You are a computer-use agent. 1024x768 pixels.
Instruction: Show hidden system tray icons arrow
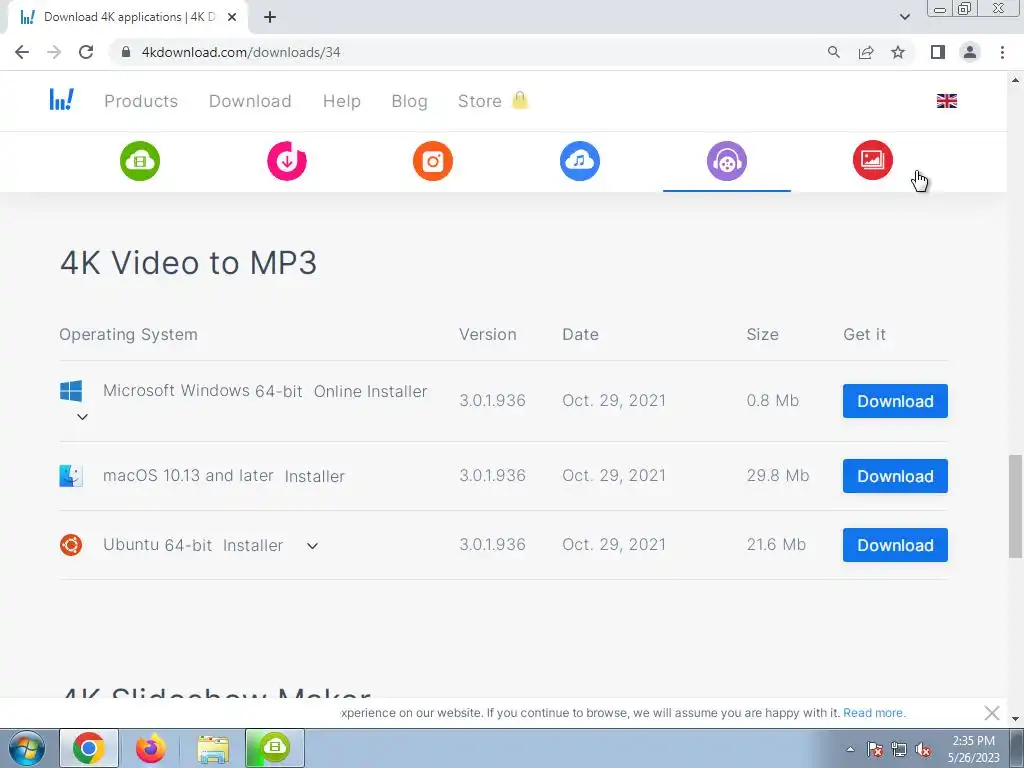pos(850,749)
